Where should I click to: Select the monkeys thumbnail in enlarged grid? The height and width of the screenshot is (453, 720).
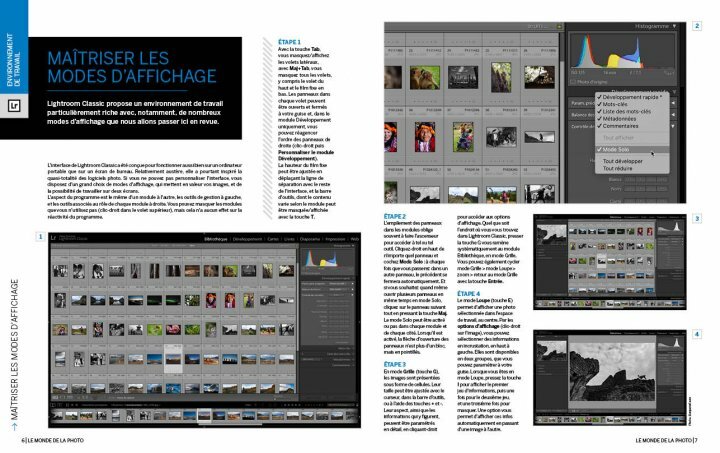click(x=425, y=78)
